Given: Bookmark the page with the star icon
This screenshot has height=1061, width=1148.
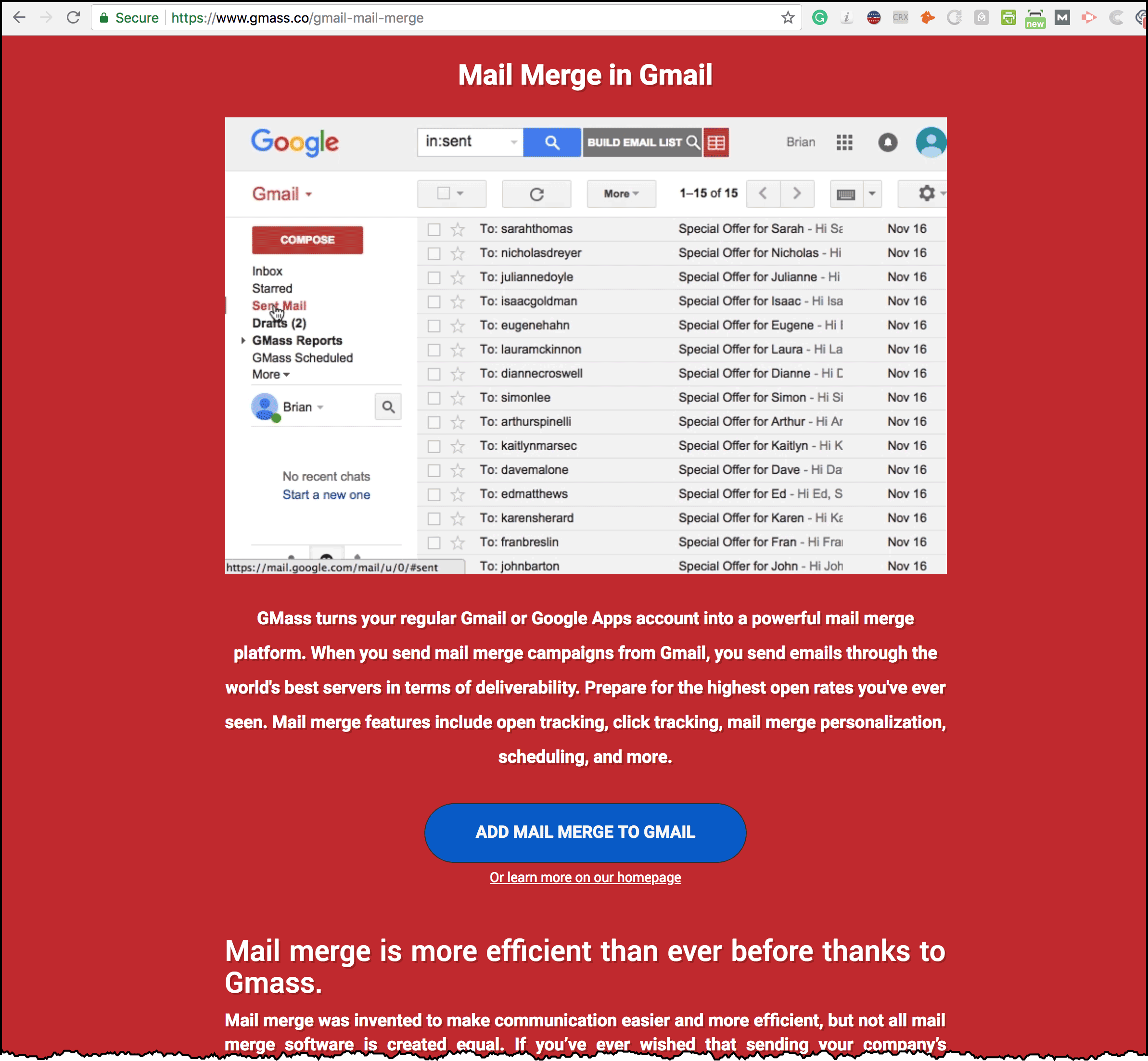Looking at the screenshot, I should (787, 18).
